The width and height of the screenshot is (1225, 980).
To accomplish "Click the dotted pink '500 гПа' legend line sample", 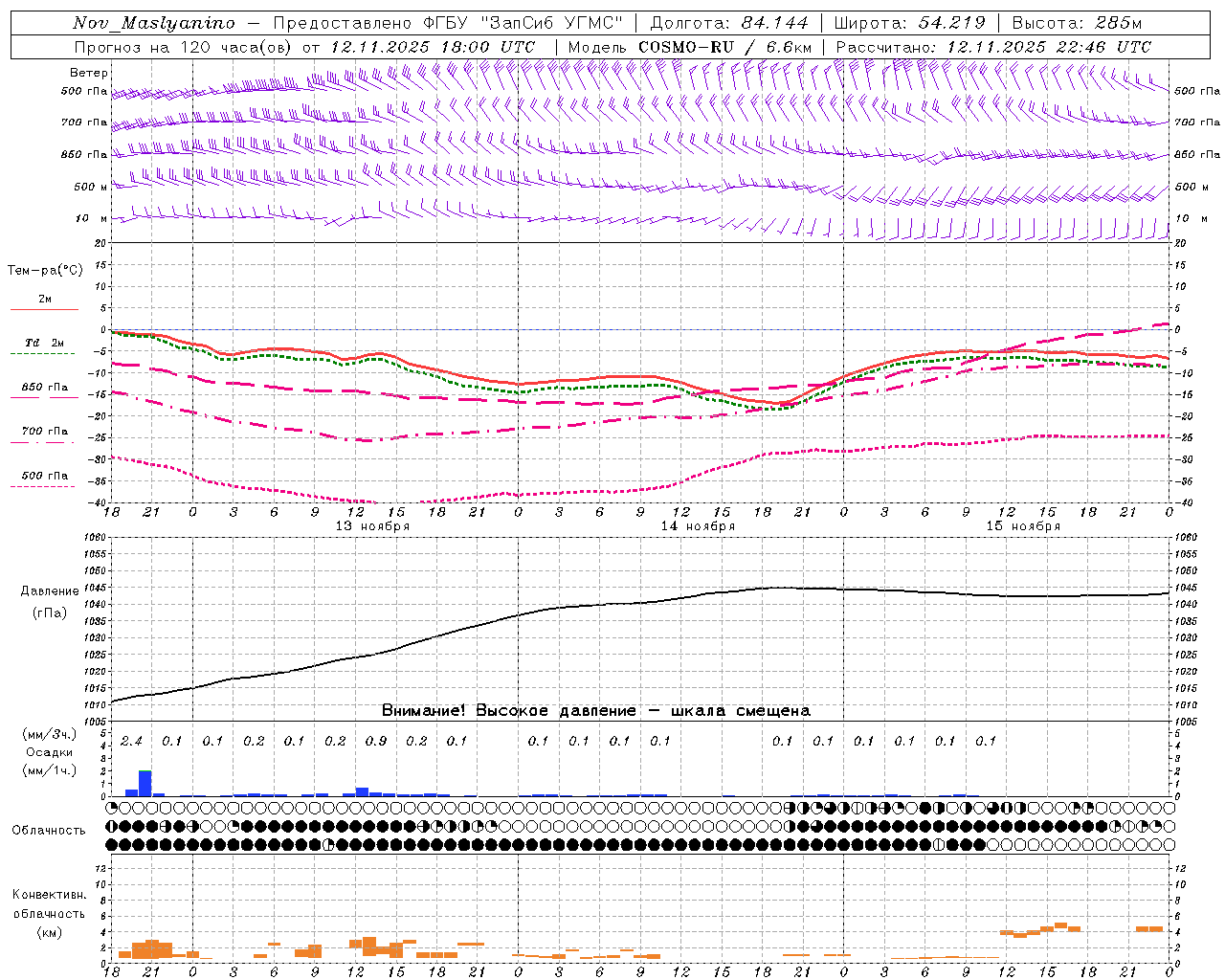I will [x=43, y=486].
